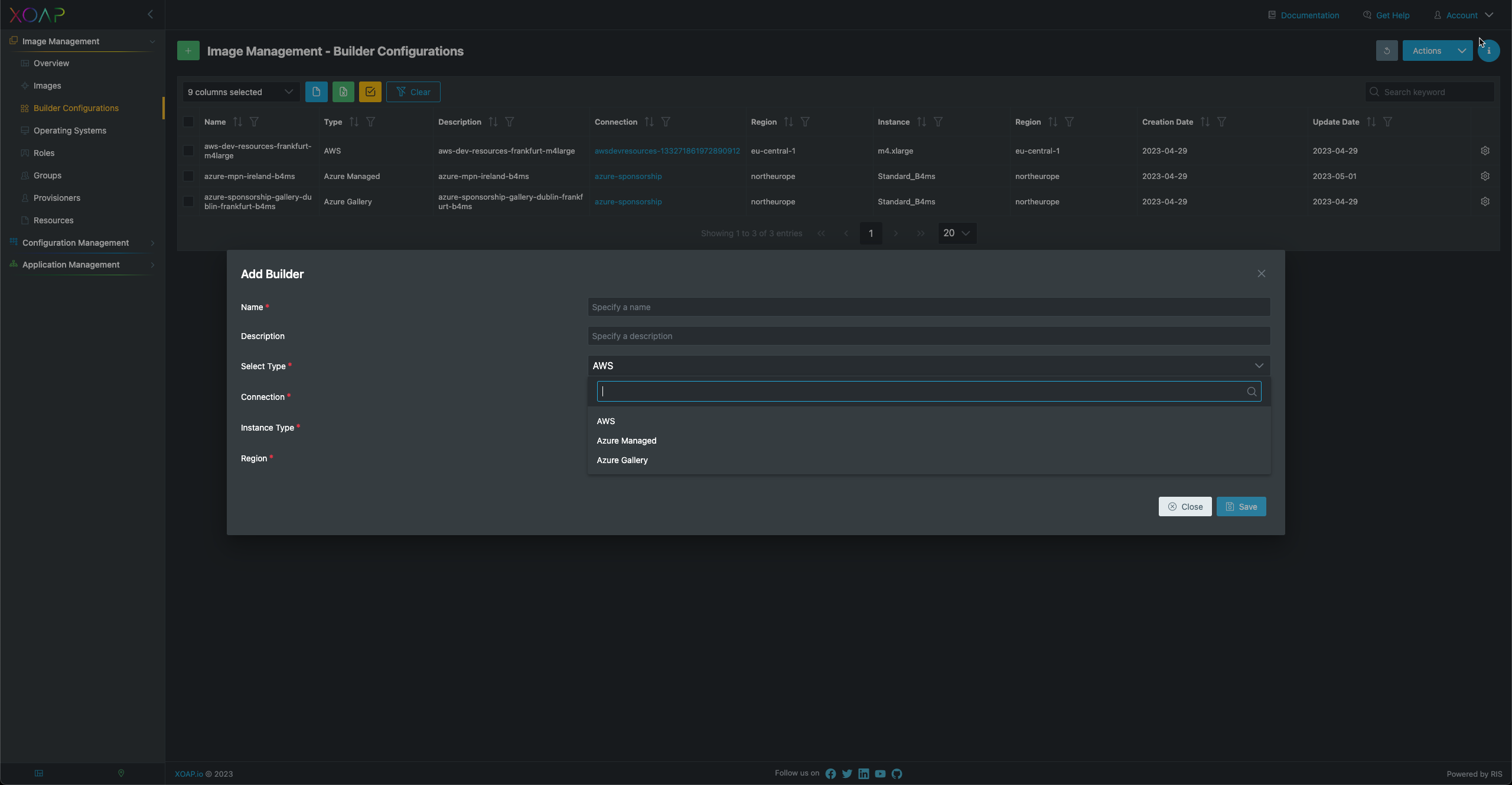Select Azure Gallery from the type list

[929, 460]
